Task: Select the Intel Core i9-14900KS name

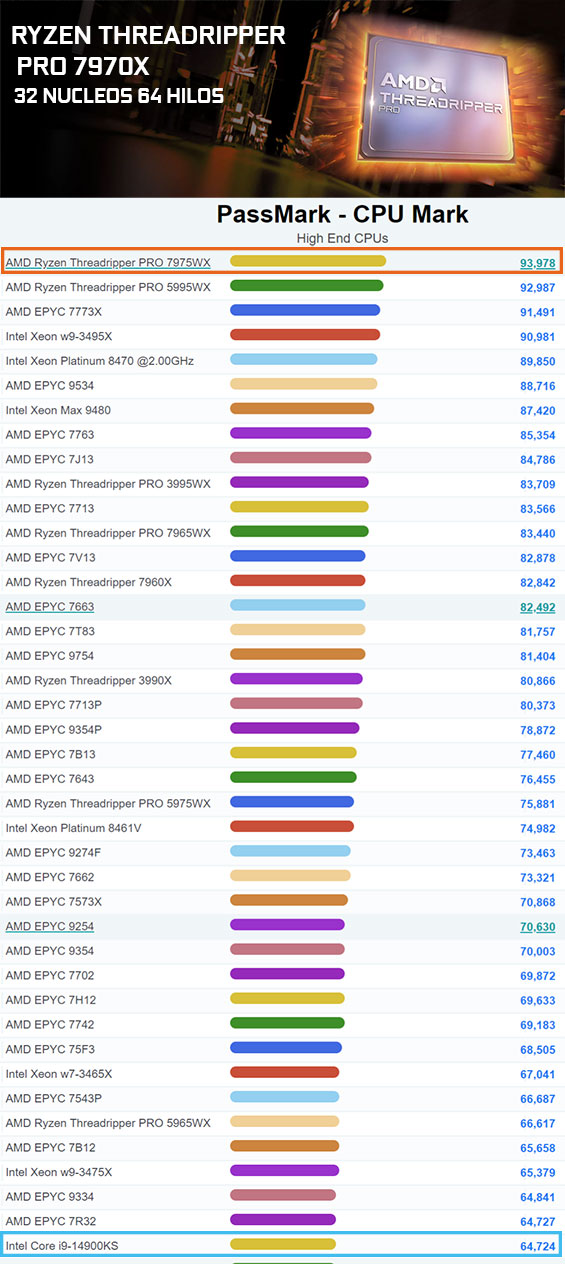Action: (x=62, y=1245)
